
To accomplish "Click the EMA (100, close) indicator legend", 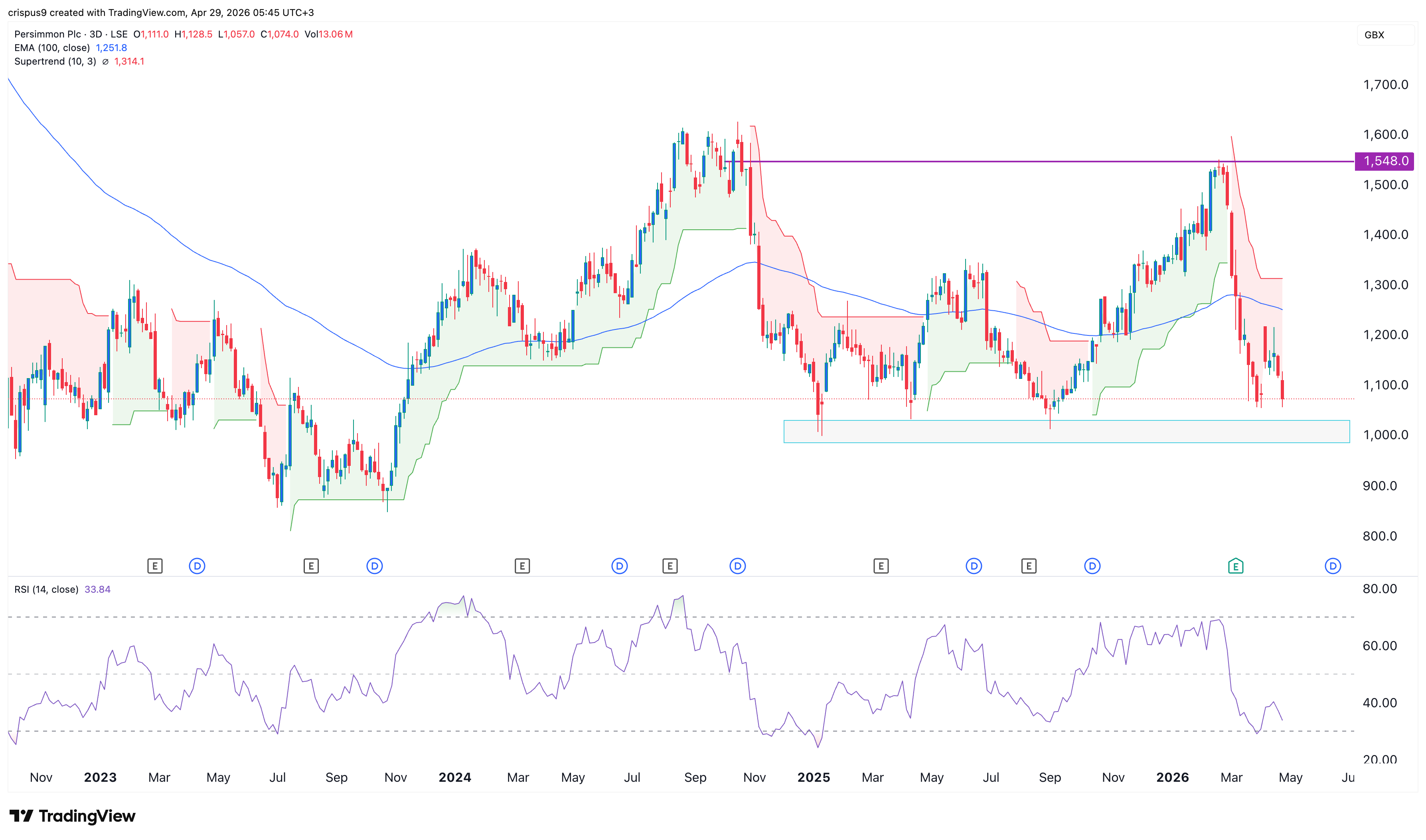I will (52, 48).
